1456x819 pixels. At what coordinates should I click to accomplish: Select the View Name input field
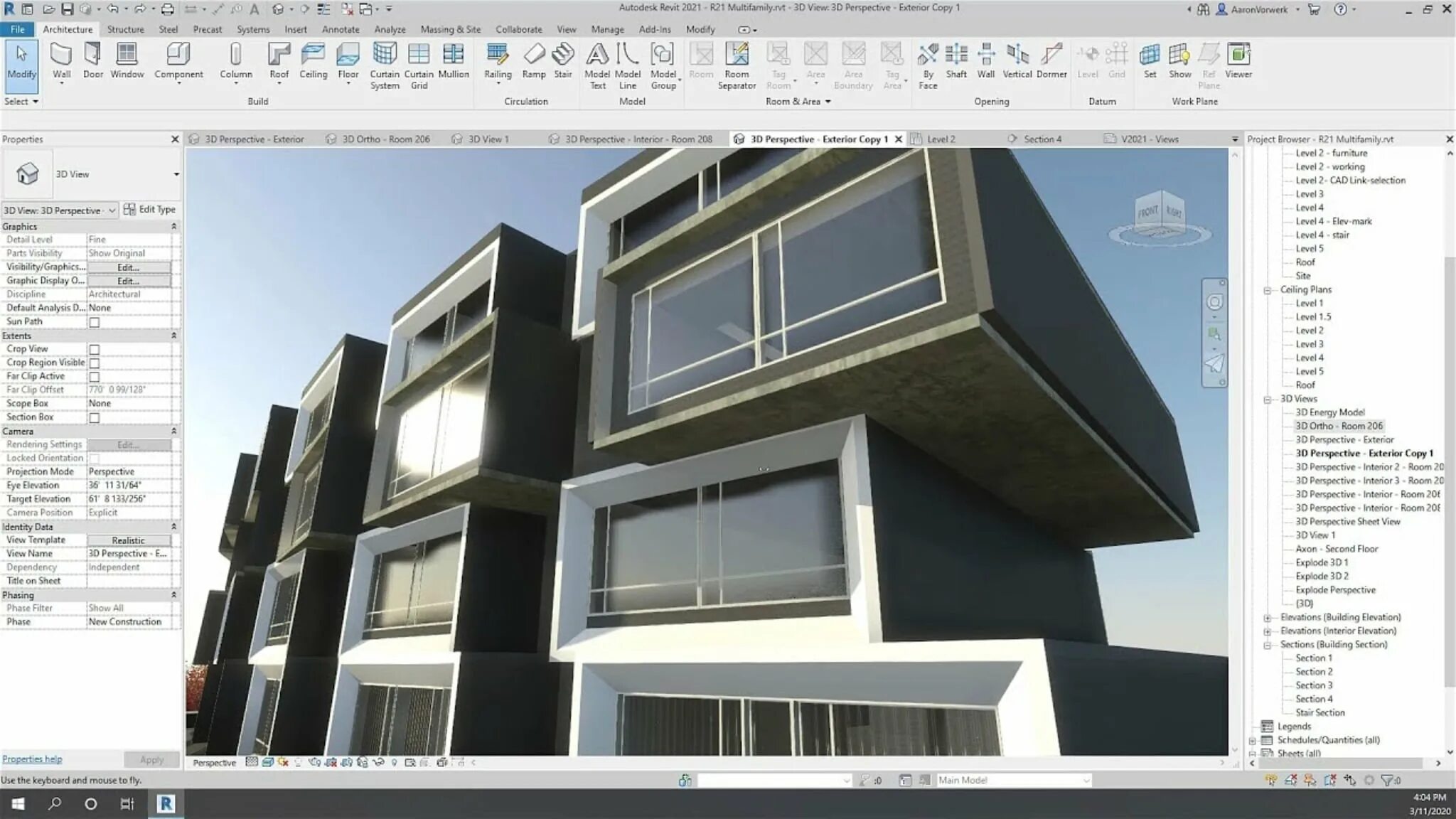click(128, 554)
